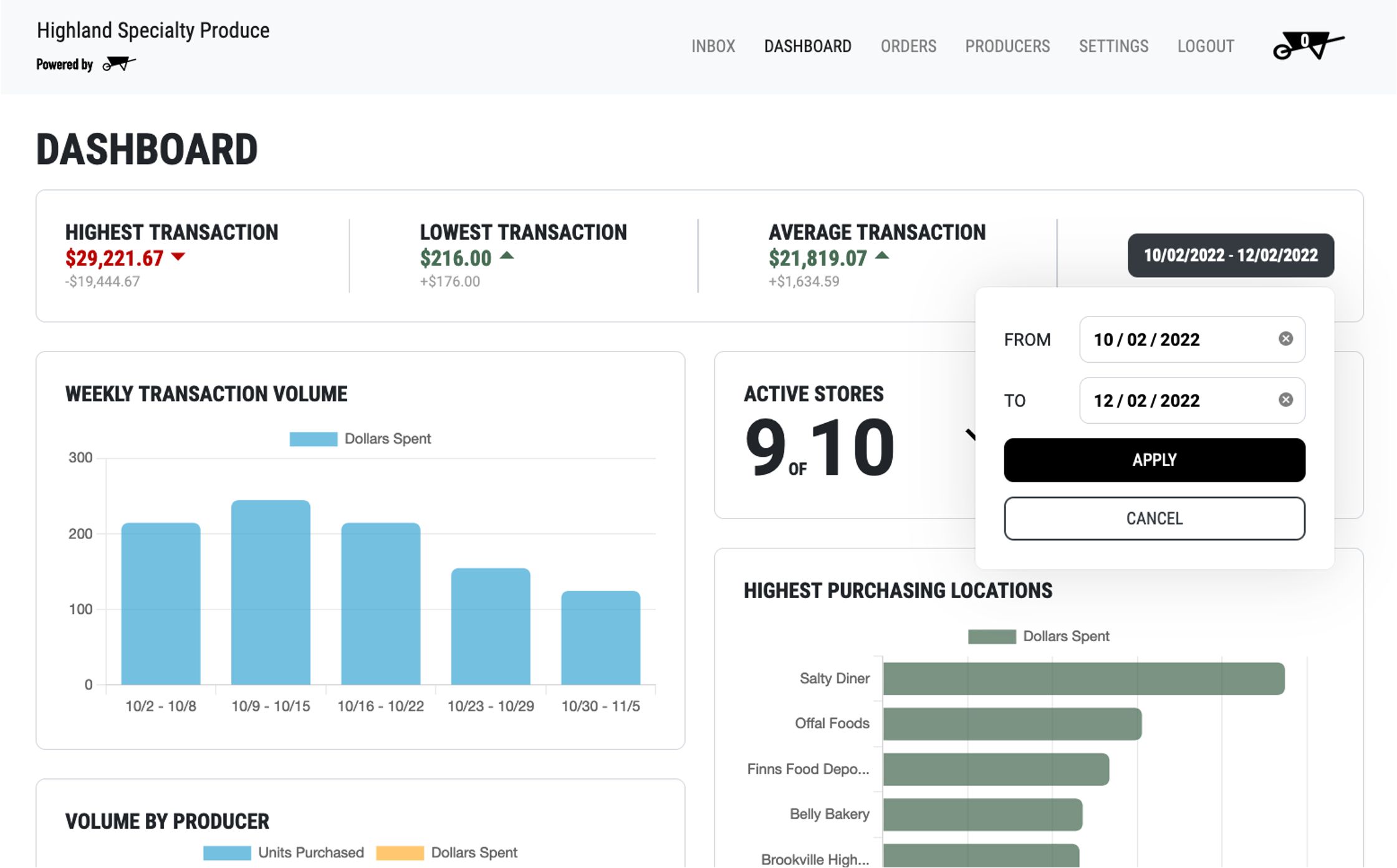Click the +$176.00 change amount

(449, 282)
